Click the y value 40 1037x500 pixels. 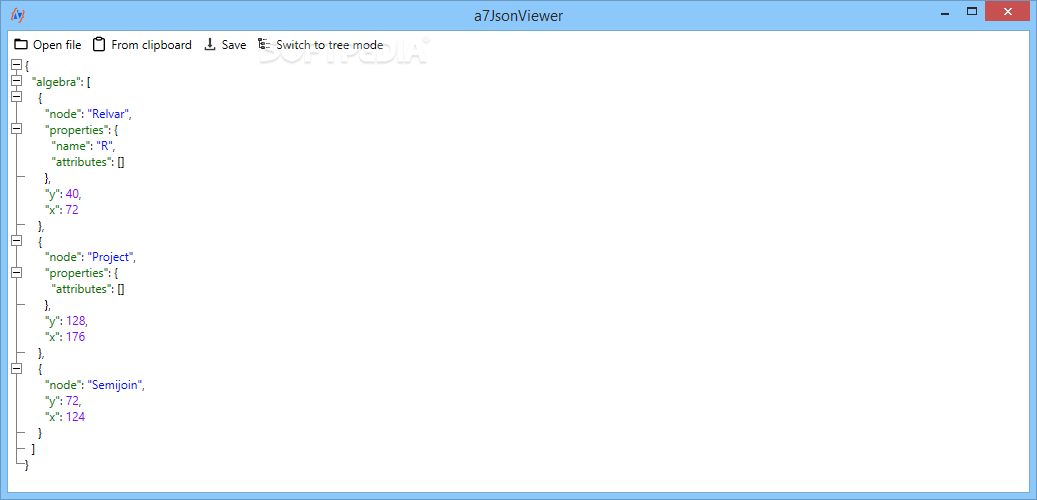coord(72,194)
